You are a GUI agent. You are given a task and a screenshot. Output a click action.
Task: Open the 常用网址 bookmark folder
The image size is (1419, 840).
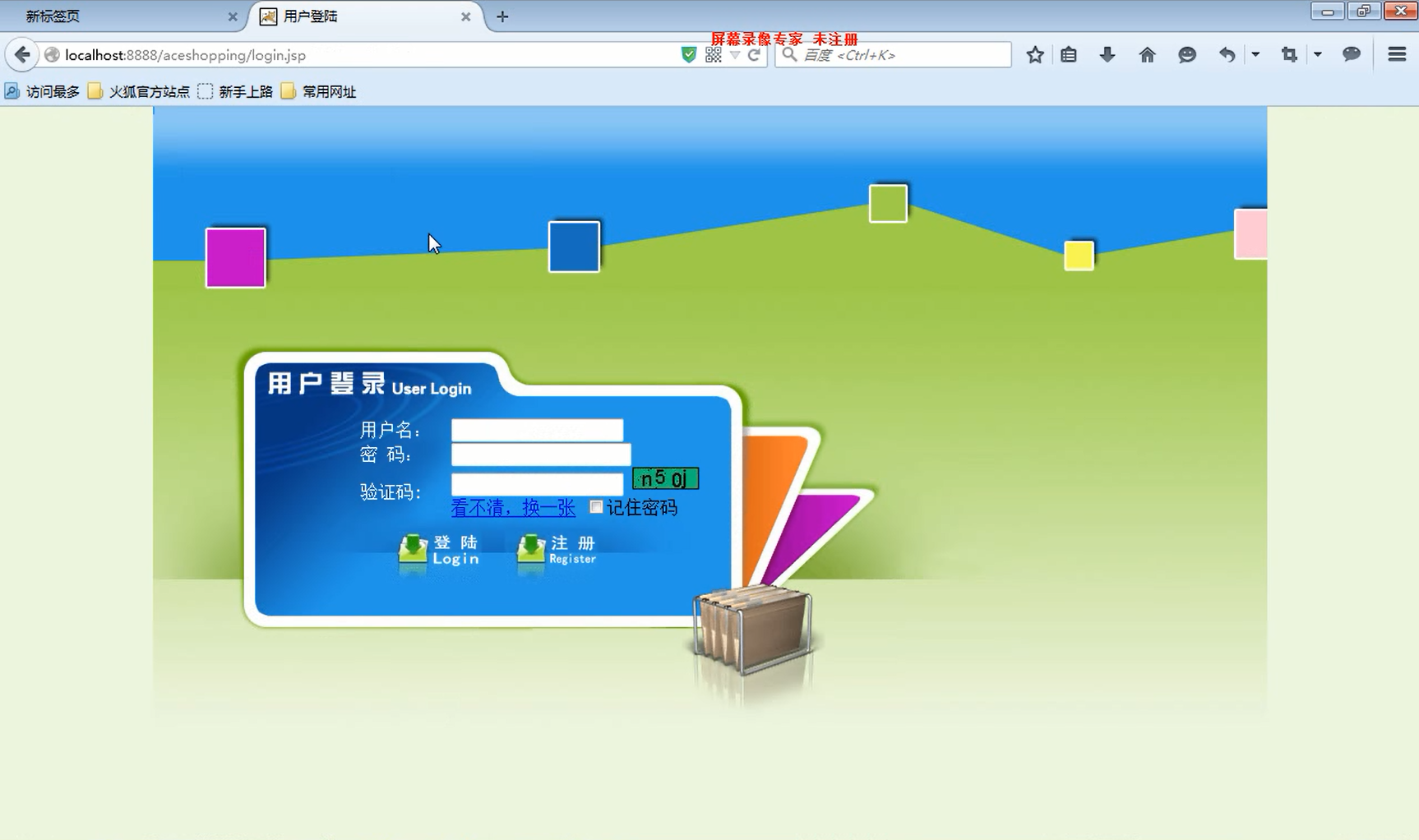pos(318,91)
